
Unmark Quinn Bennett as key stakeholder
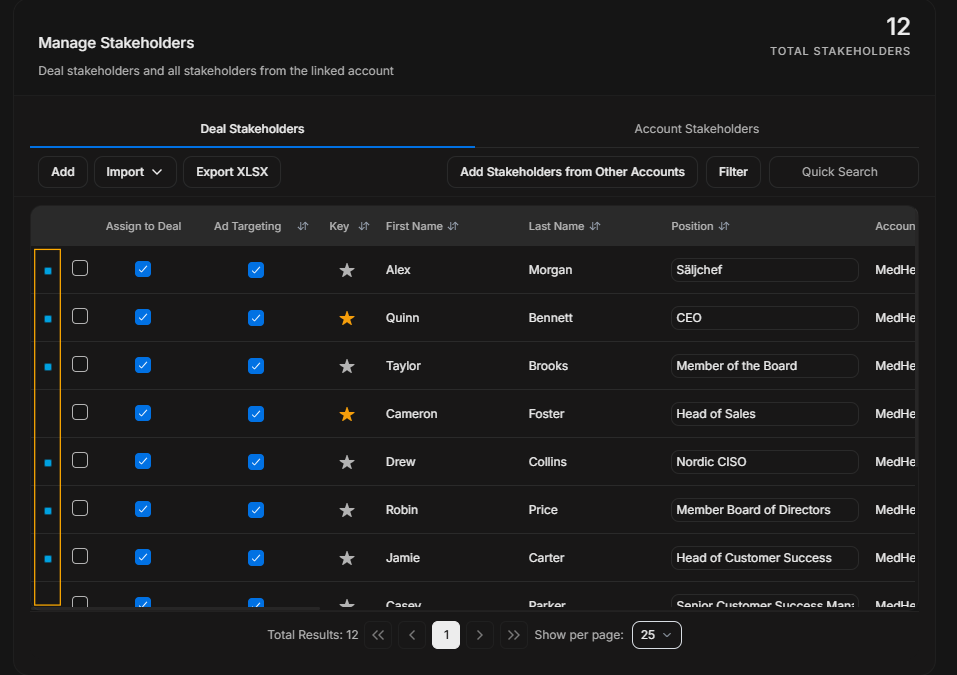click(x=347, y=318)
